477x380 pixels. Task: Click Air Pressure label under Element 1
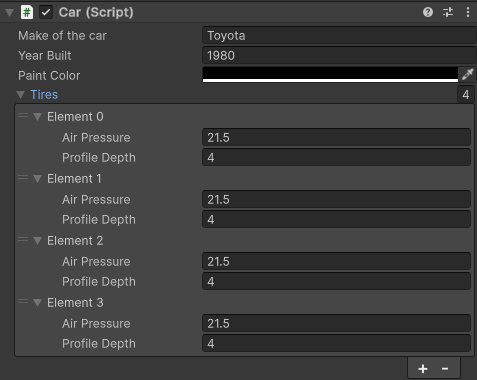(96, 200)
